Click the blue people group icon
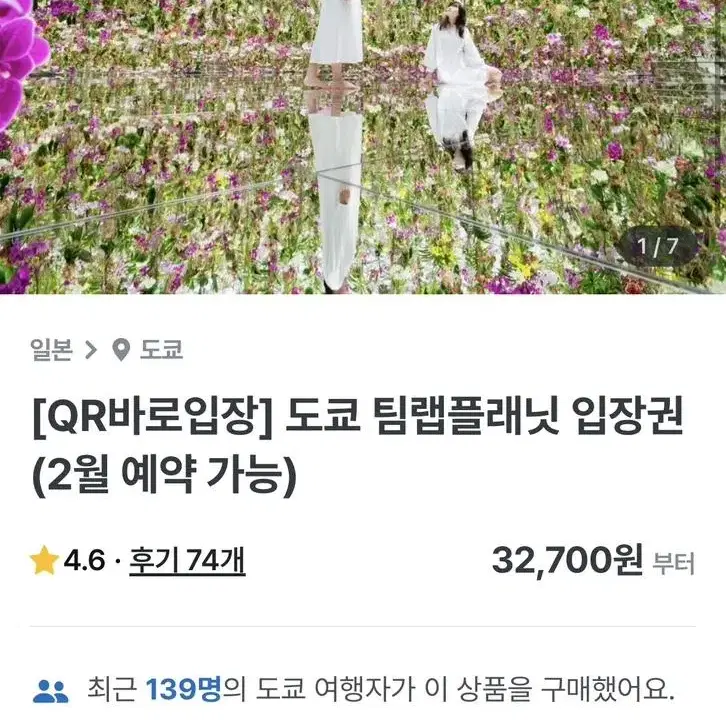This screenshot has width=726, height=726. 50,692
